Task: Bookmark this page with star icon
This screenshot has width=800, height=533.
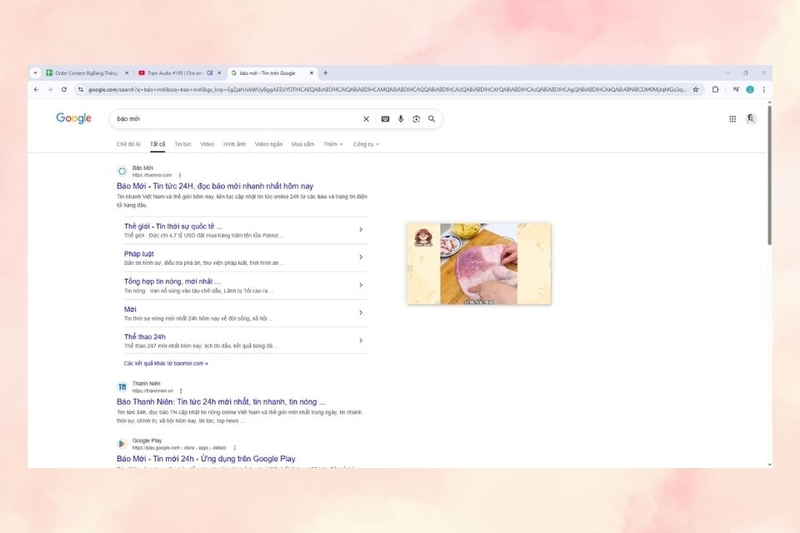Action: pyautogui.click(x=695, y=89)
